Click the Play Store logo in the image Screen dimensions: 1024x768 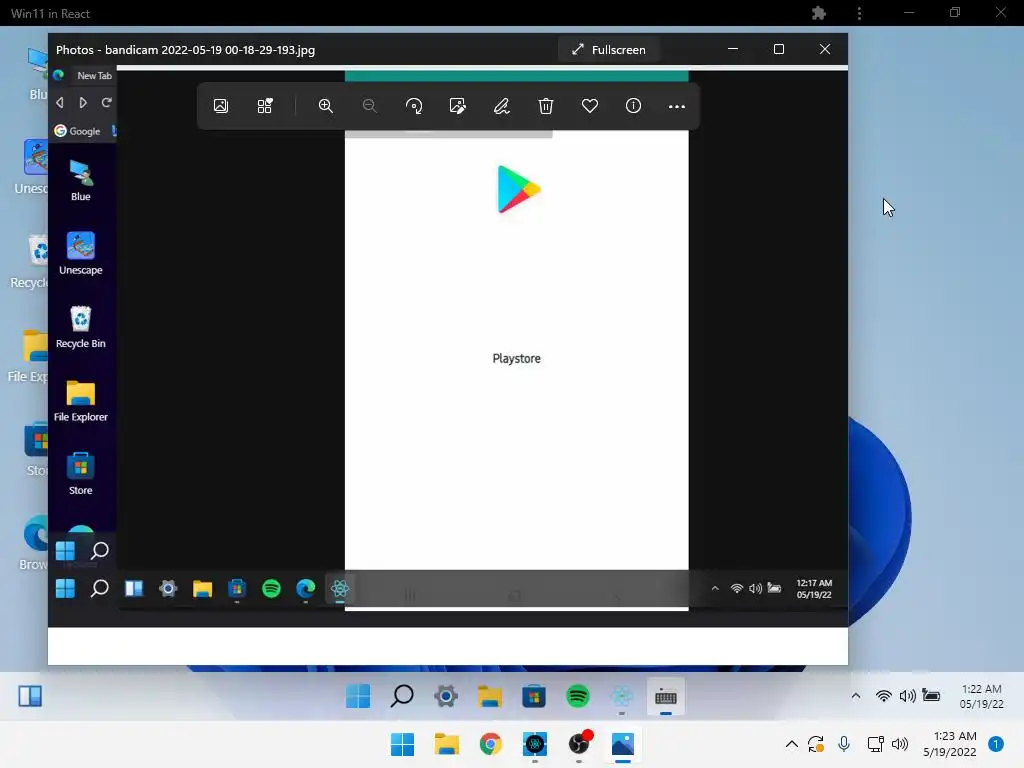click(x=519, y=189)
